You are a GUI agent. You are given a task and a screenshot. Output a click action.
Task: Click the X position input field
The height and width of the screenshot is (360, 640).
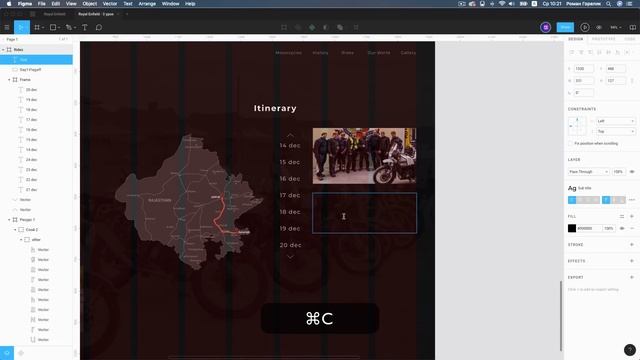tap(584, 69)
